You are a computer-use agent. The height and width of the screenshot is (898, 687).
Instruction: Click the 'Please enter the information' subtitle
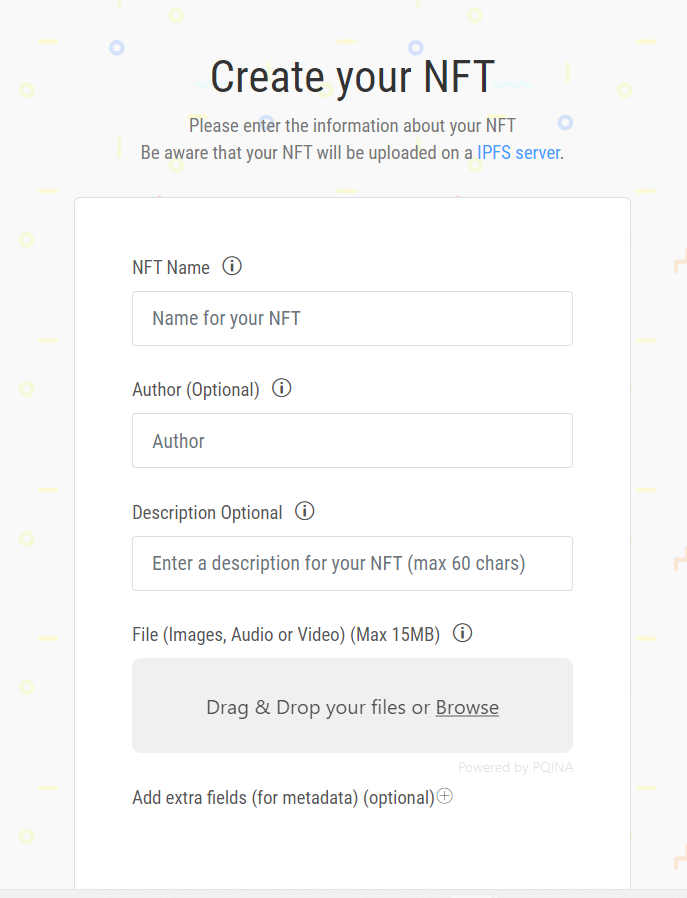(352, 126)
